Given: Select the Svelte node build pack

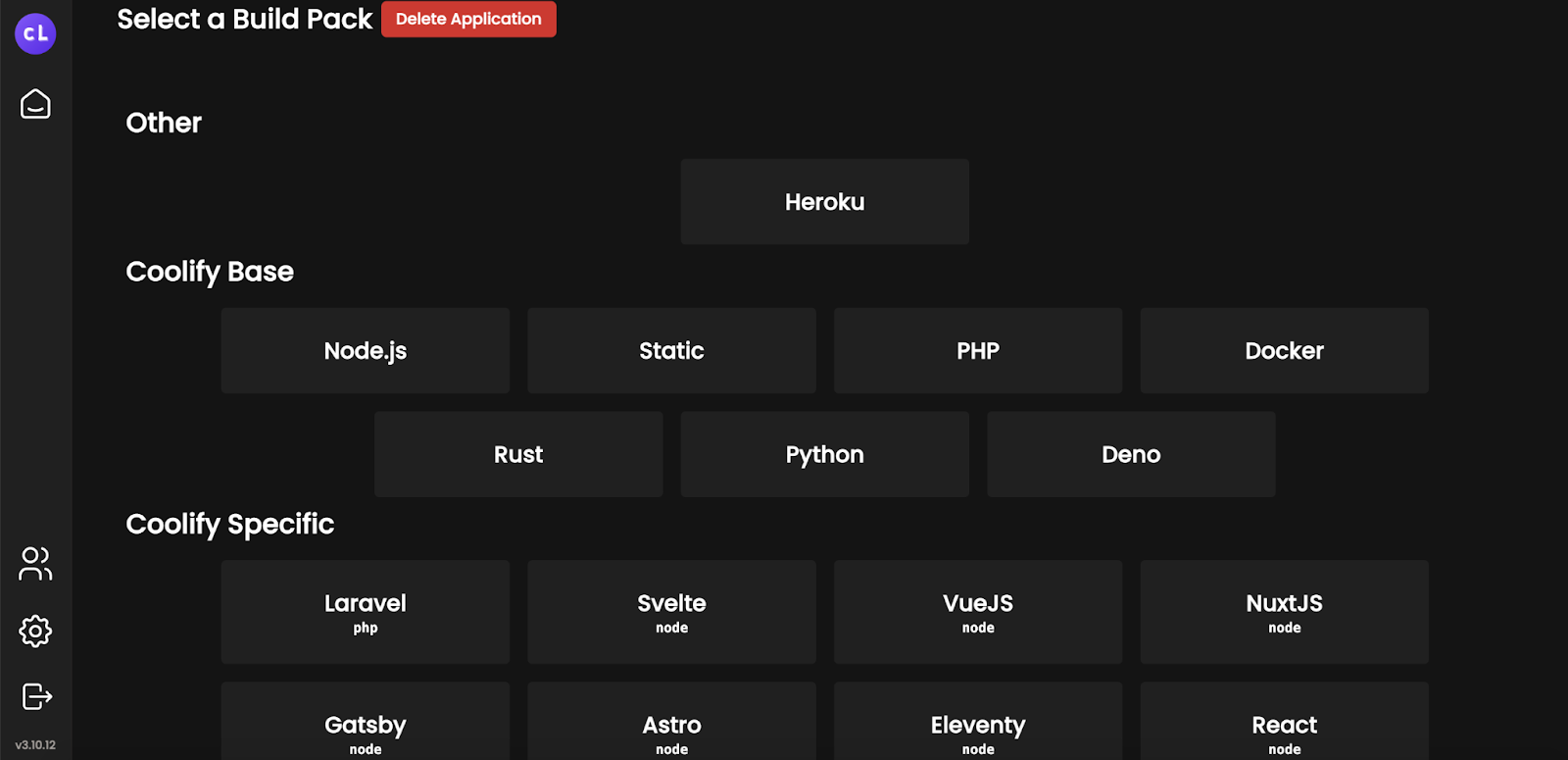Looking at the screenshot, I should tap(671, 612).
